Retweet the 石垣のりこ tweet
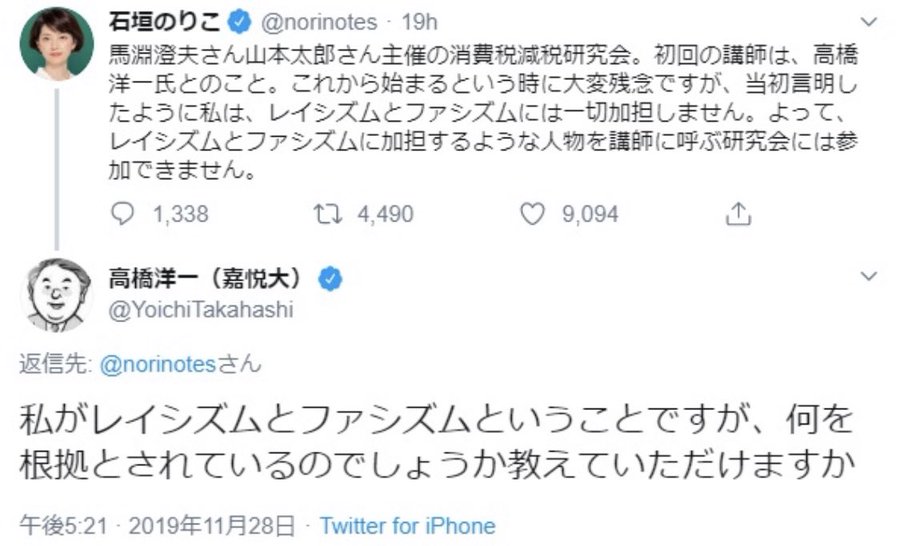The height and width of the screenshot is (546, 900). coord(328,214)
